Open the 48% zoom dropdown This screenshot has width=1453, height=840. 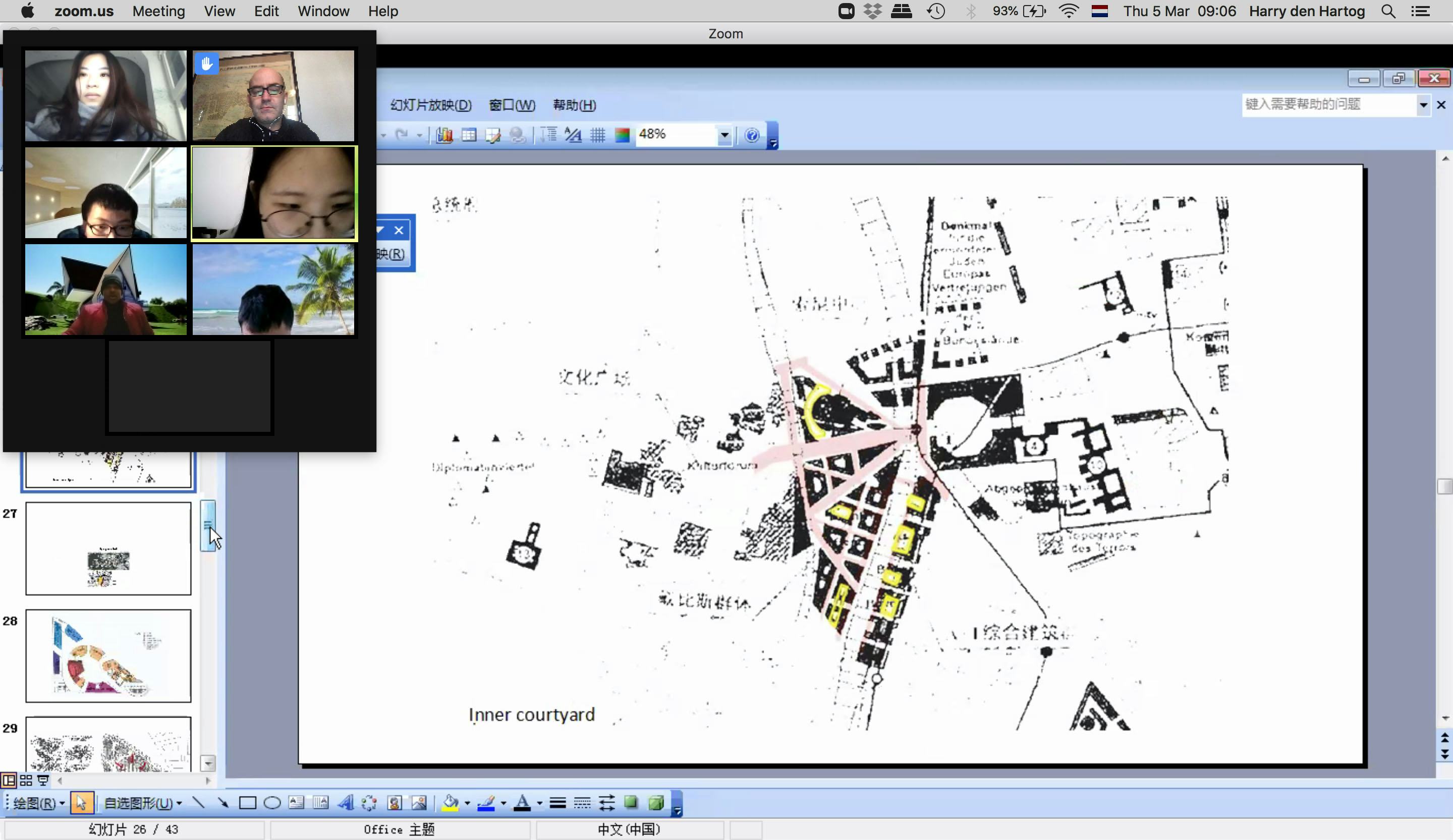[724, 135]
